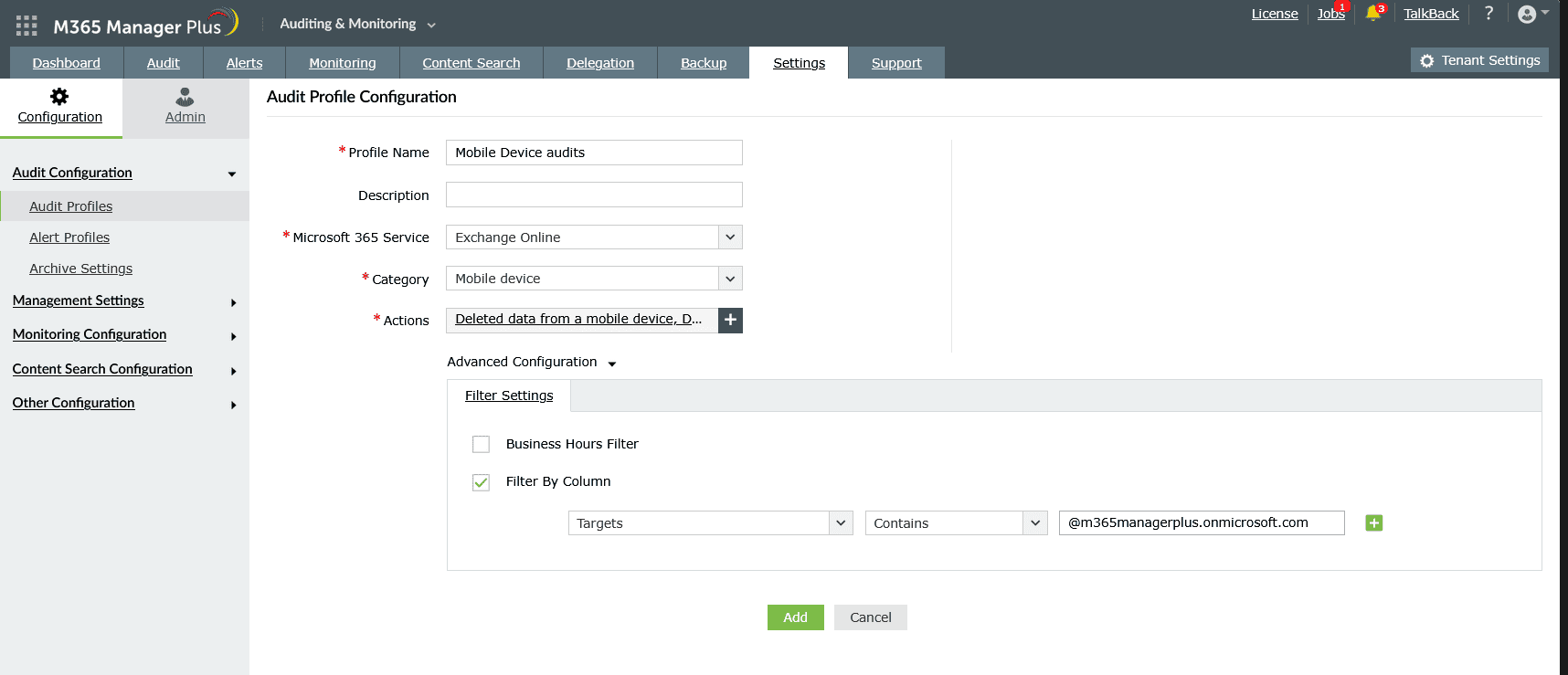Open the Category dropdown
This screenshot has height=675, width=1568.
[x=594, y=279]
